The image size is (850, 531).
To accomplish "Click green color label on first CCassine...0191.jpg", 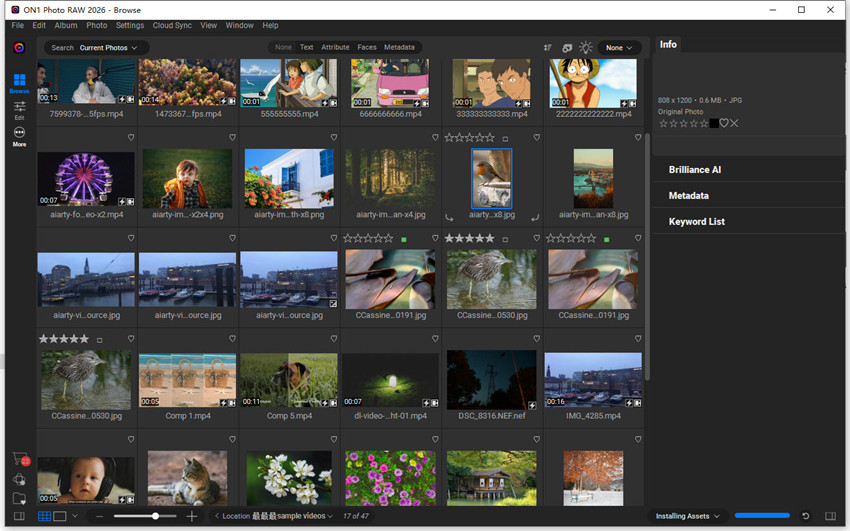I will coord(404,239).
